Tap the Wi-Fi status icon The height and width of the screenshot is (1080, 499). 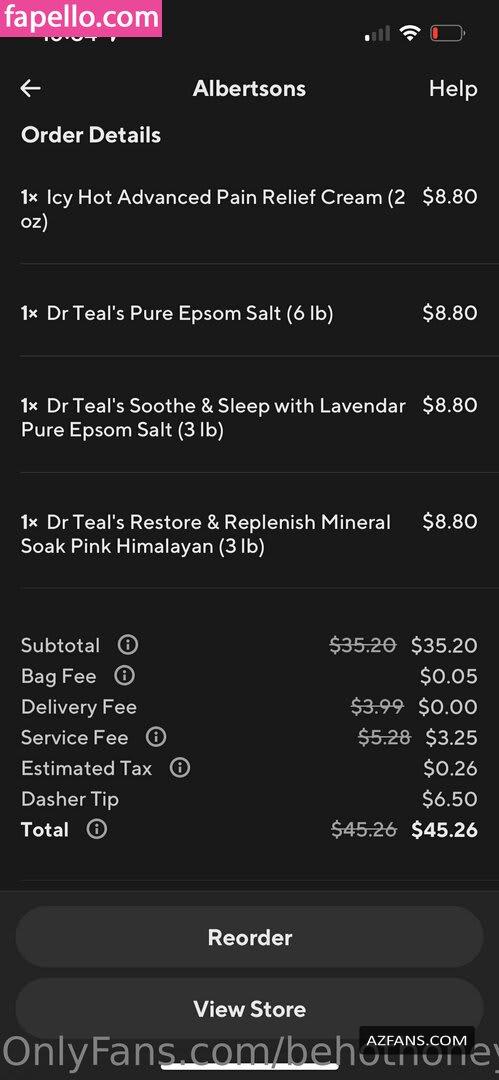coord(410,32)
